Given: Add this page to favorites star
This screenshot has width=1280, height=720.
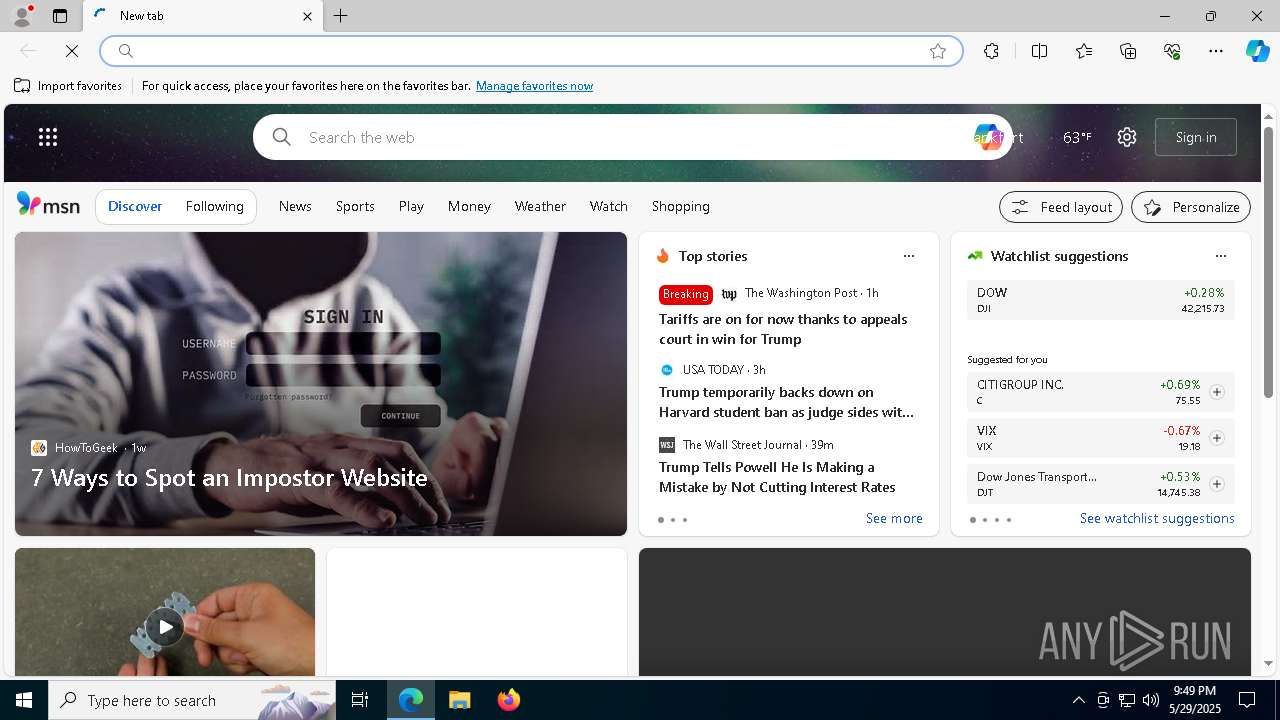Looking at the screenshot, I should pyautogui.click(x=938, y=51).
